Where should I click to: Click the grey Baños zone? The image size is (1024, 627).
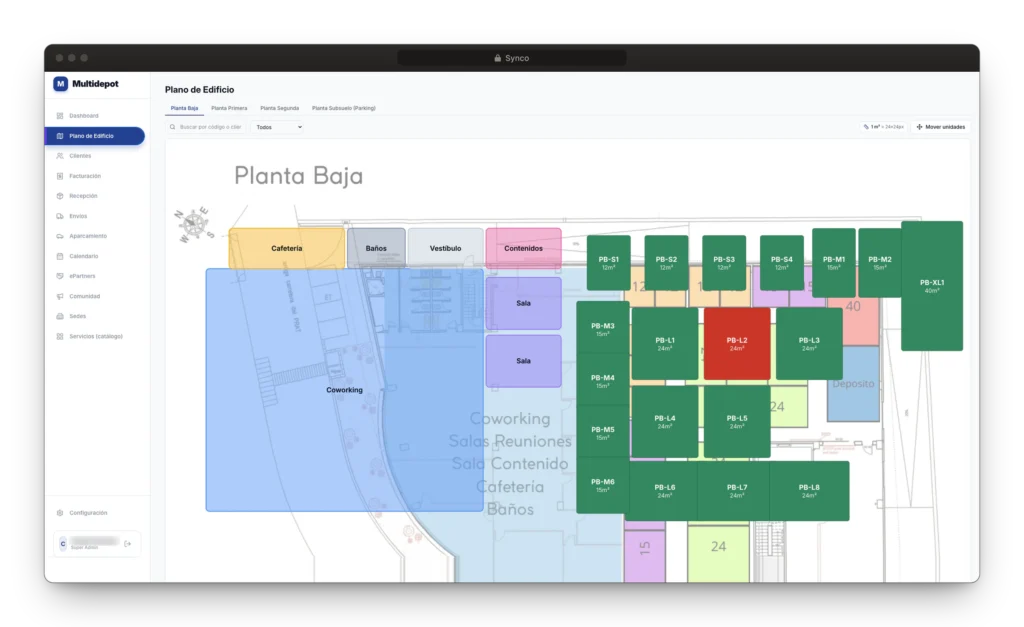click(376, 248)
